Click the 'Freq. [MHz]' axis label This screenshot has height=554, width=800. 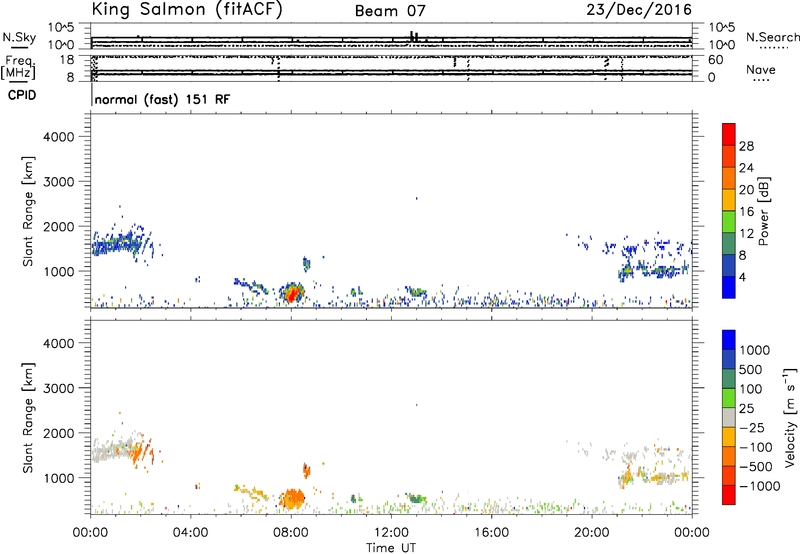click(19, 67)
